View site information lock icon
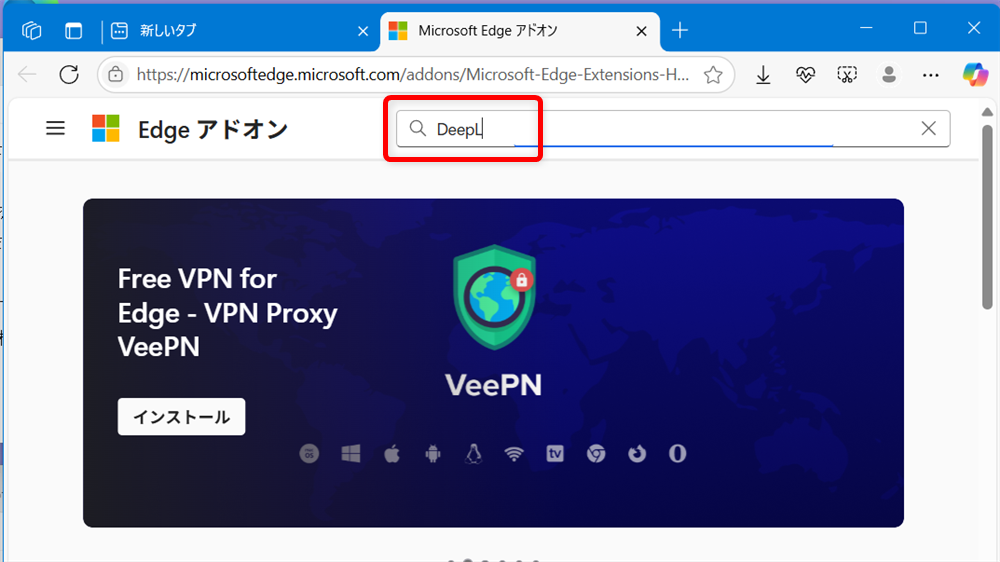Viewport: 1000px width, 562px height. [x=116, y=75]
